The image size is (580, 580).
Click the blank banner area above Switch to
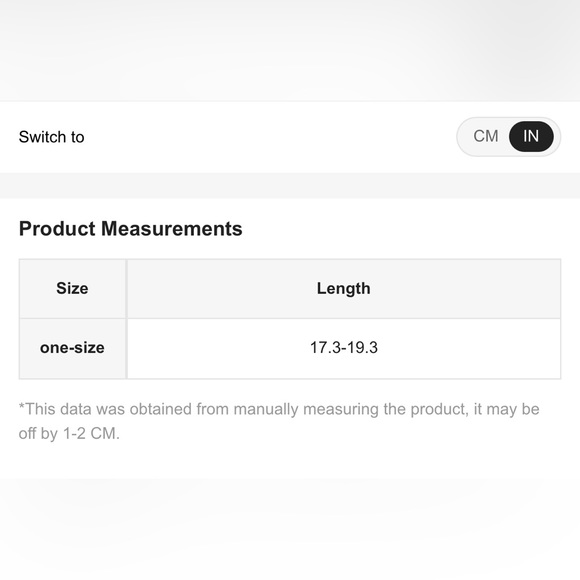point(290,50)
